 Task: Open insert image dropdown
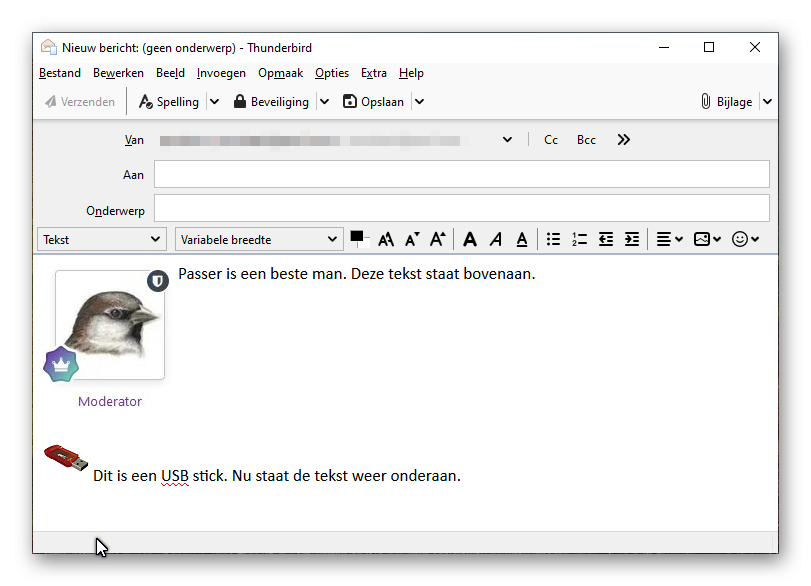tap(707, 239)
